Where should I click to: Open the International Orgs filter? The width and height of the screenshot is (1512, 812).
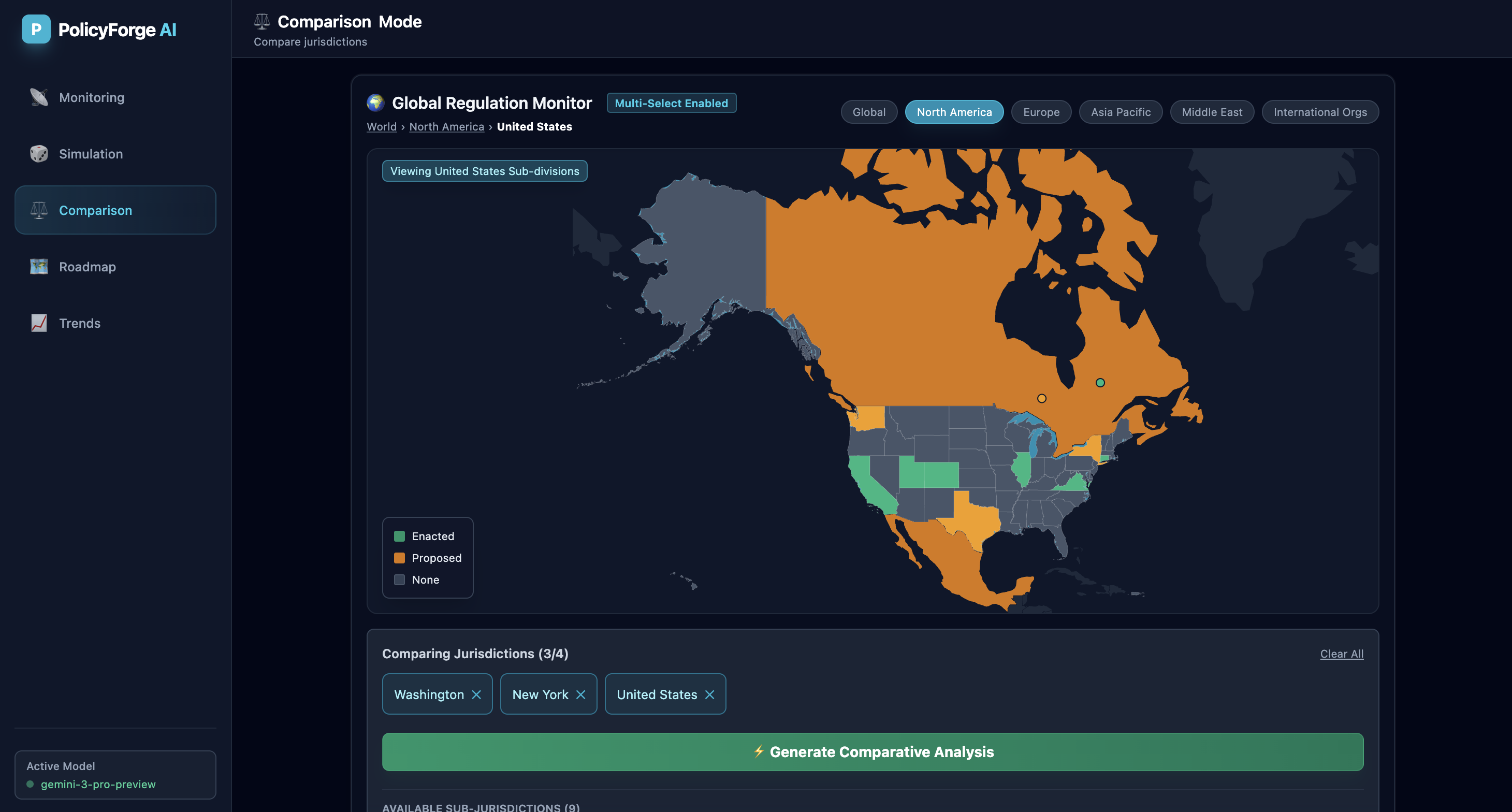1319,112
